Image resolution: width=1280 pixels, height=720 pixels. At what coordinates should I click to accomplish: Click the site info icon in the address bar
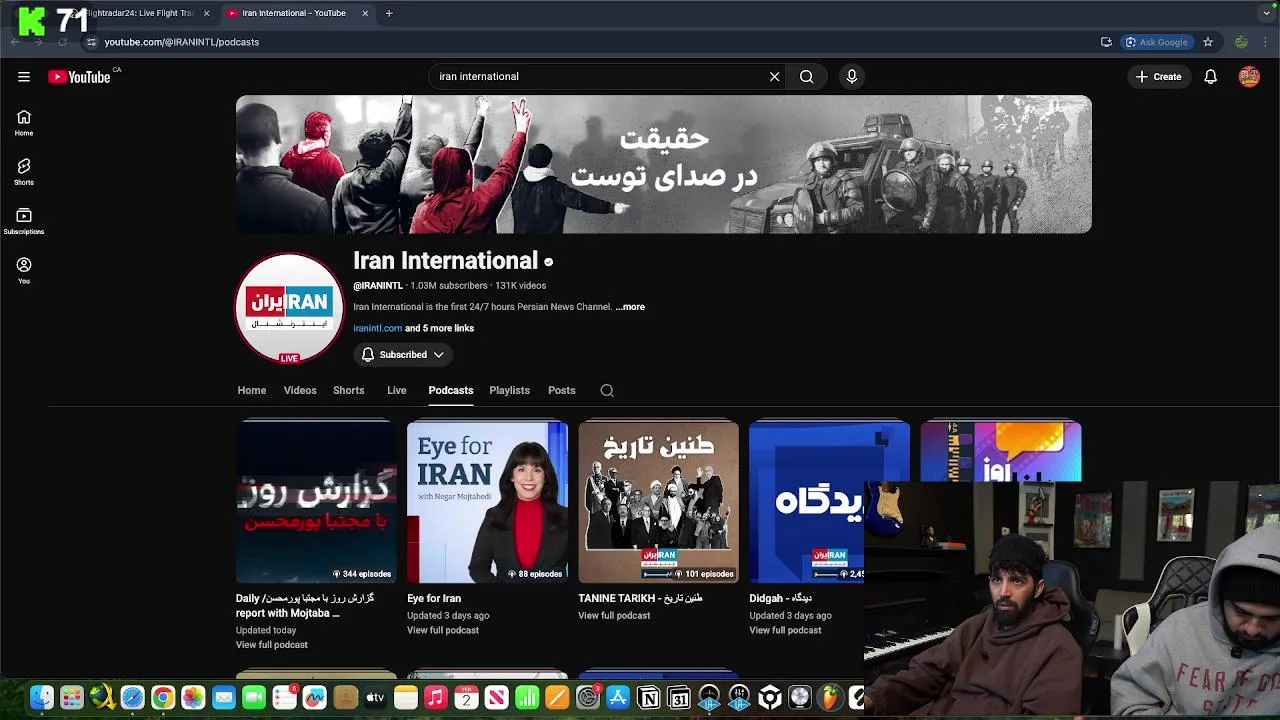[x=91, y=42]
